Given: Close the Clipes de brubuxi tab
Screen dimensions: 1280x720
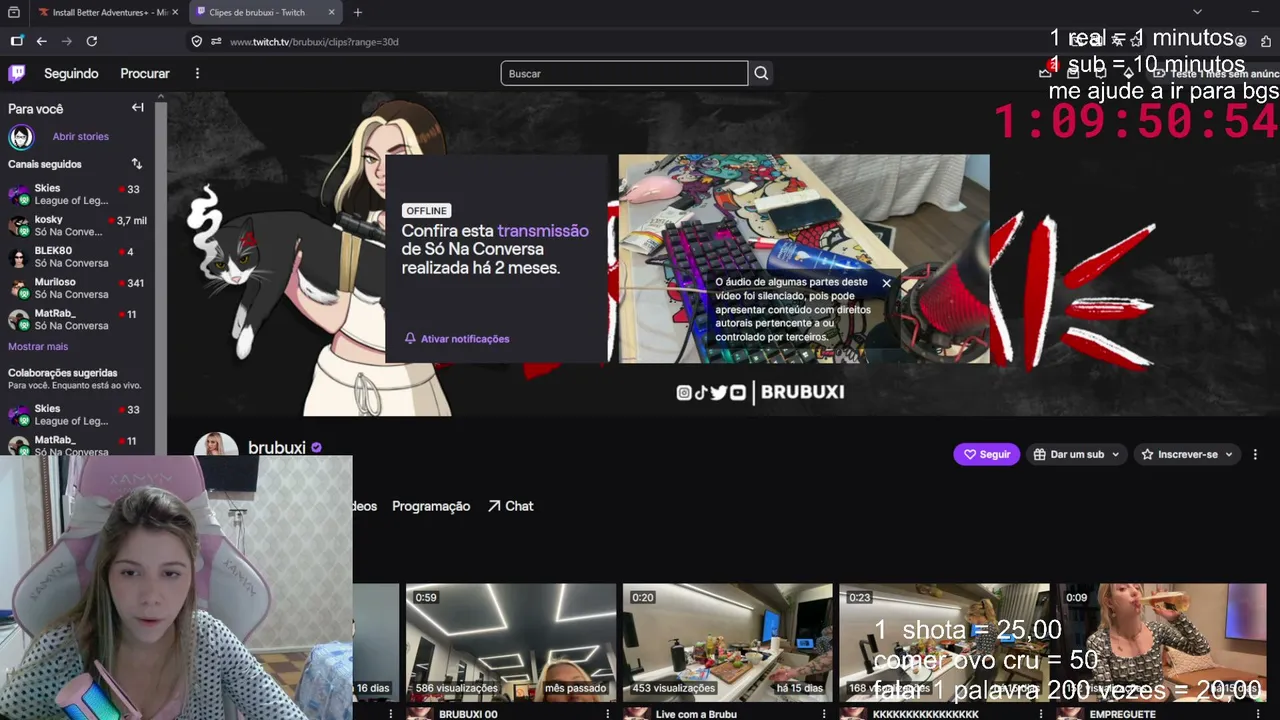Looking at the screenshot, I should [x=331, y=12].
